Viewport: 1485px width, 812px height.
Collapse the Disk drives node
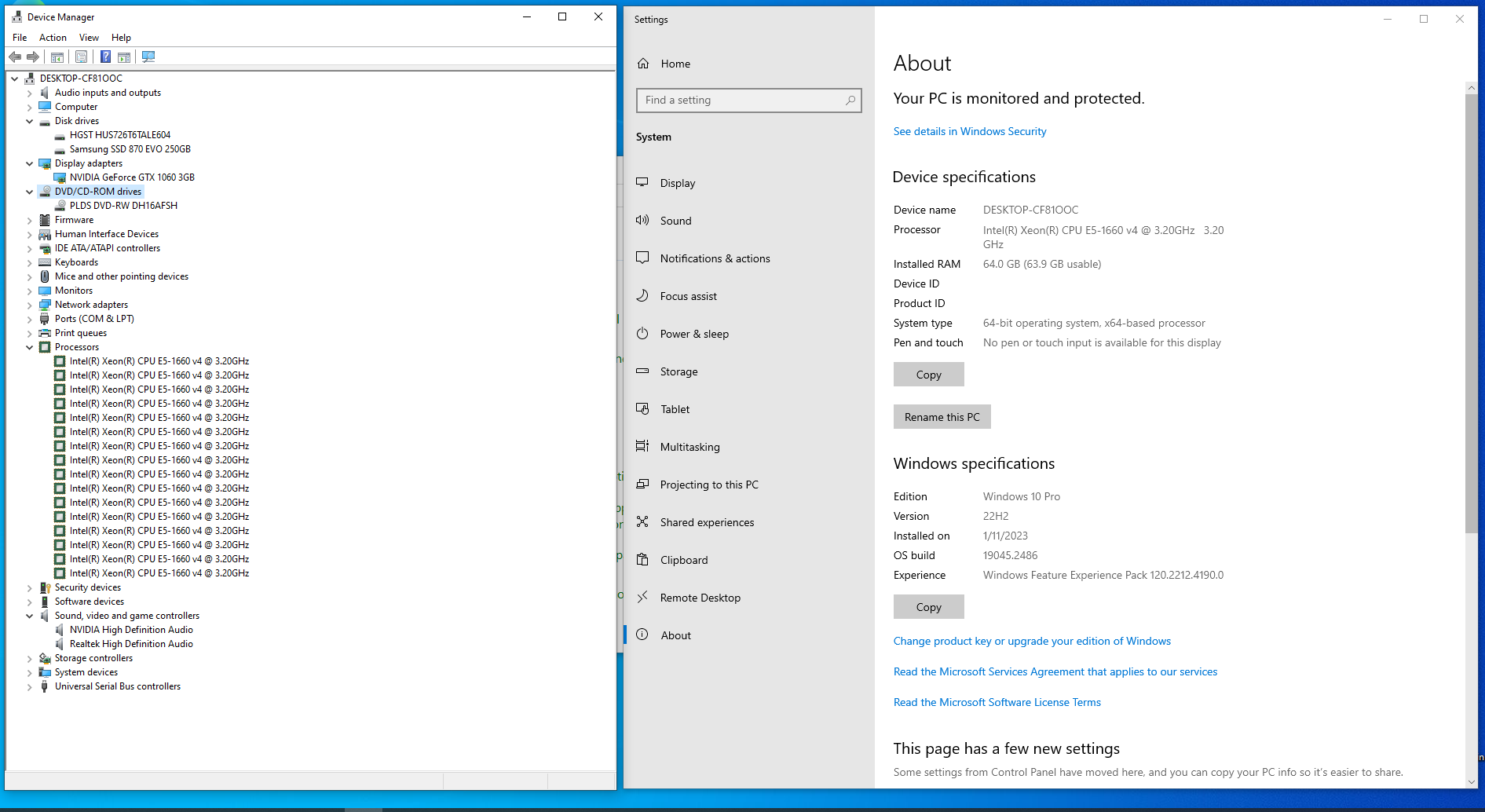tap(30, 121)
